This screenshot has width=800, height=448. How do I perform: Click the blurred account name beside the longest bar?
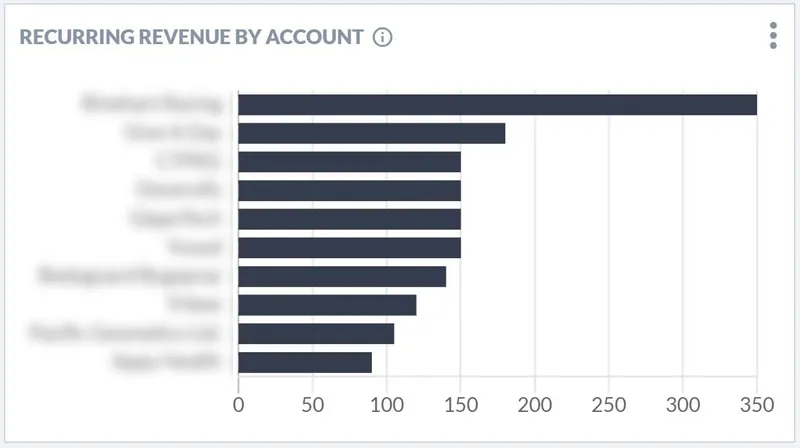(x=152, y=104)
